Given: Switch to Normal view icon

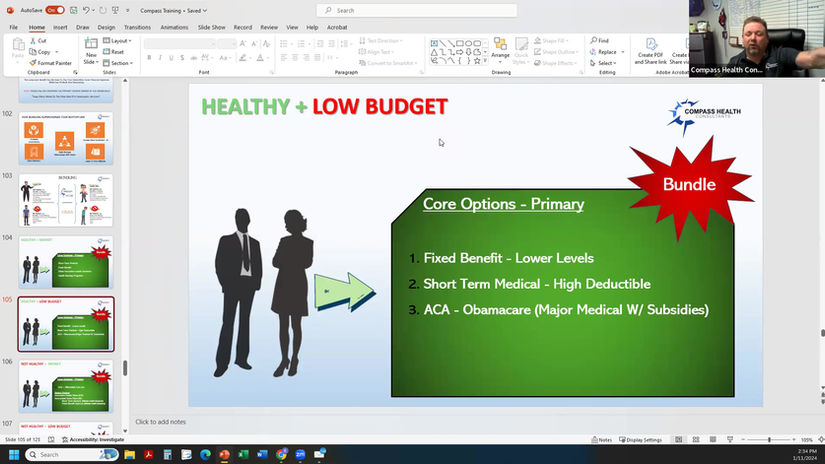Looking at the screenshot, I should 679,440.
